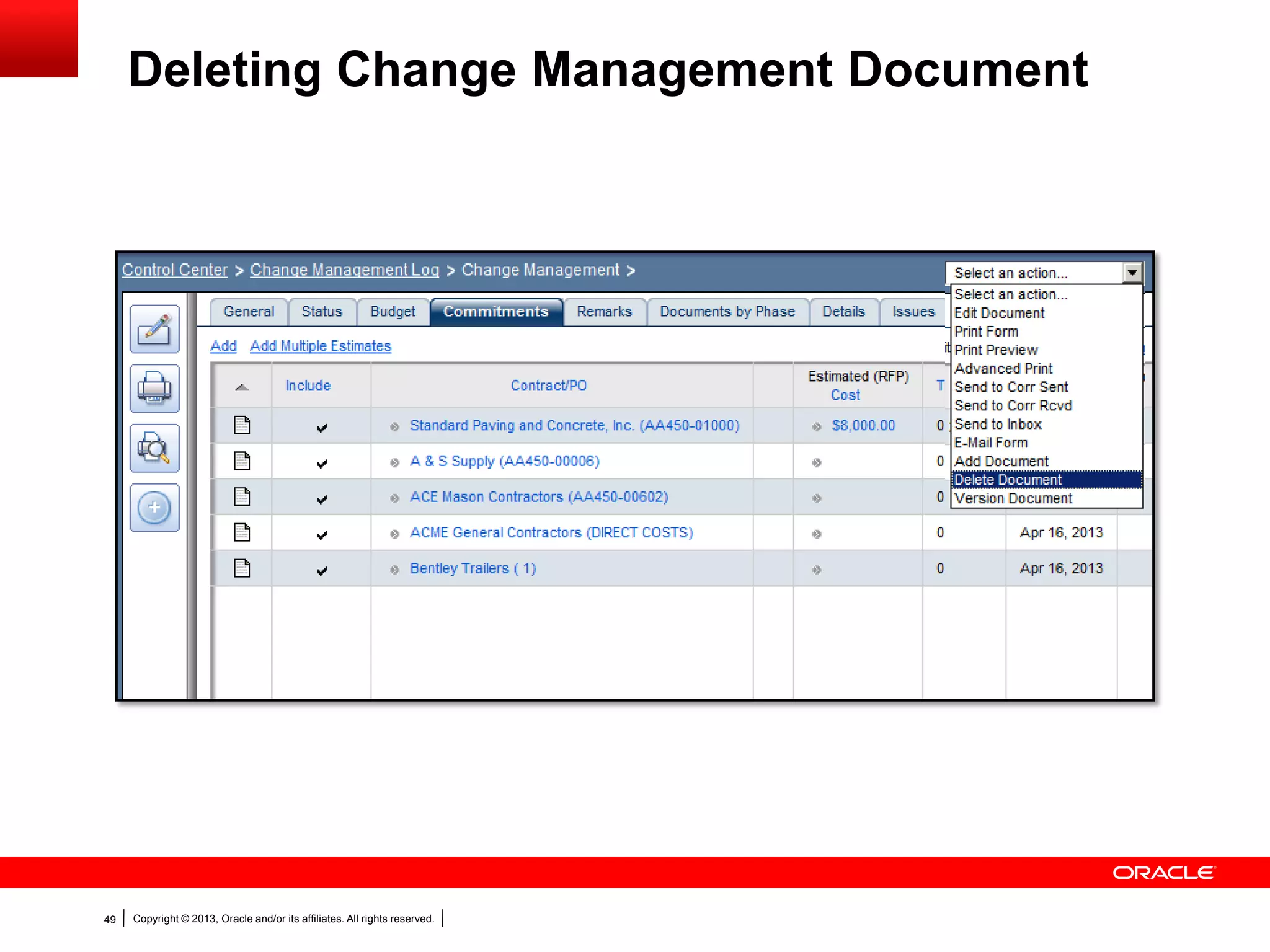Toggle Include checkmark for Standard Paving row
The width and height of the screenshot is (1270, 952).
(322, 428)
